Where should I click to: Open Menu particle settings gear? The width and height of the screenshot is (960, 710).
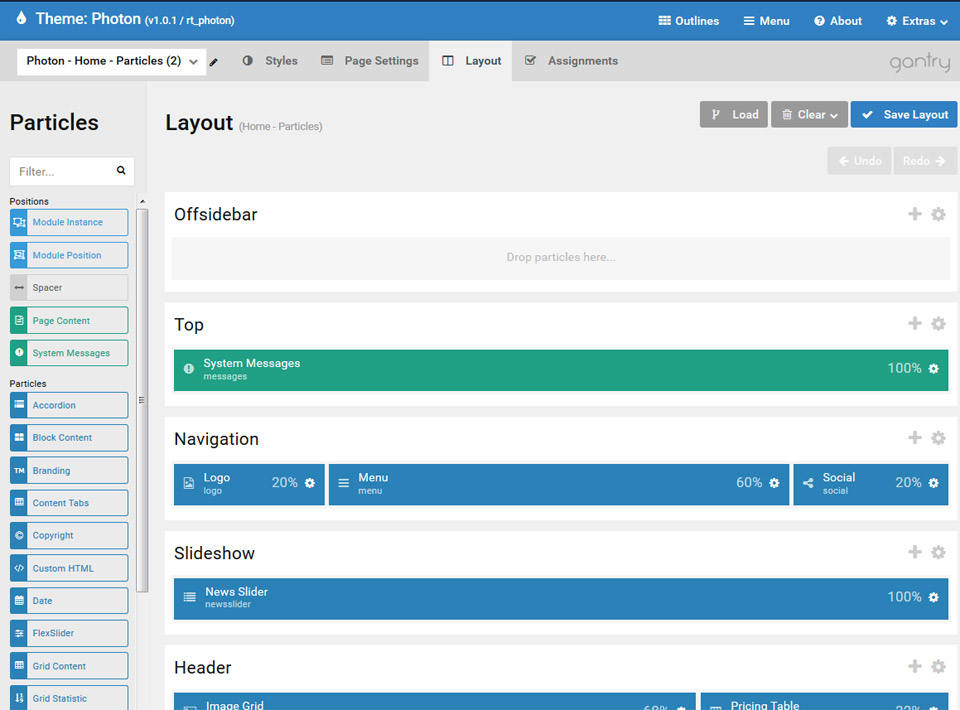pos(774,483)
